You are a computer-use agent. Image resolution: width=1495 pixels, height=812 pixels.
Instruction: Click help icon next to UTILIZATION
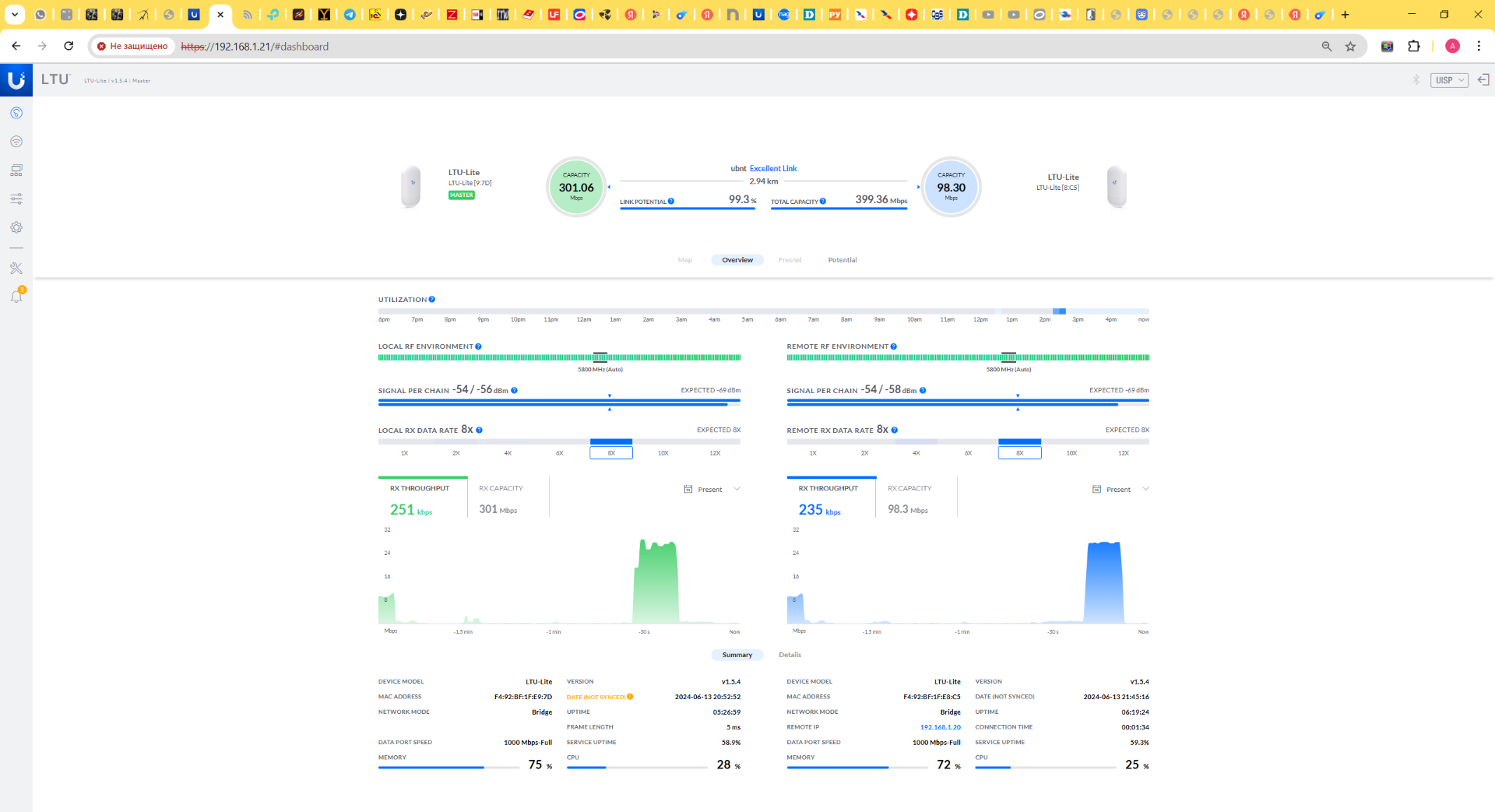[432, 300]
